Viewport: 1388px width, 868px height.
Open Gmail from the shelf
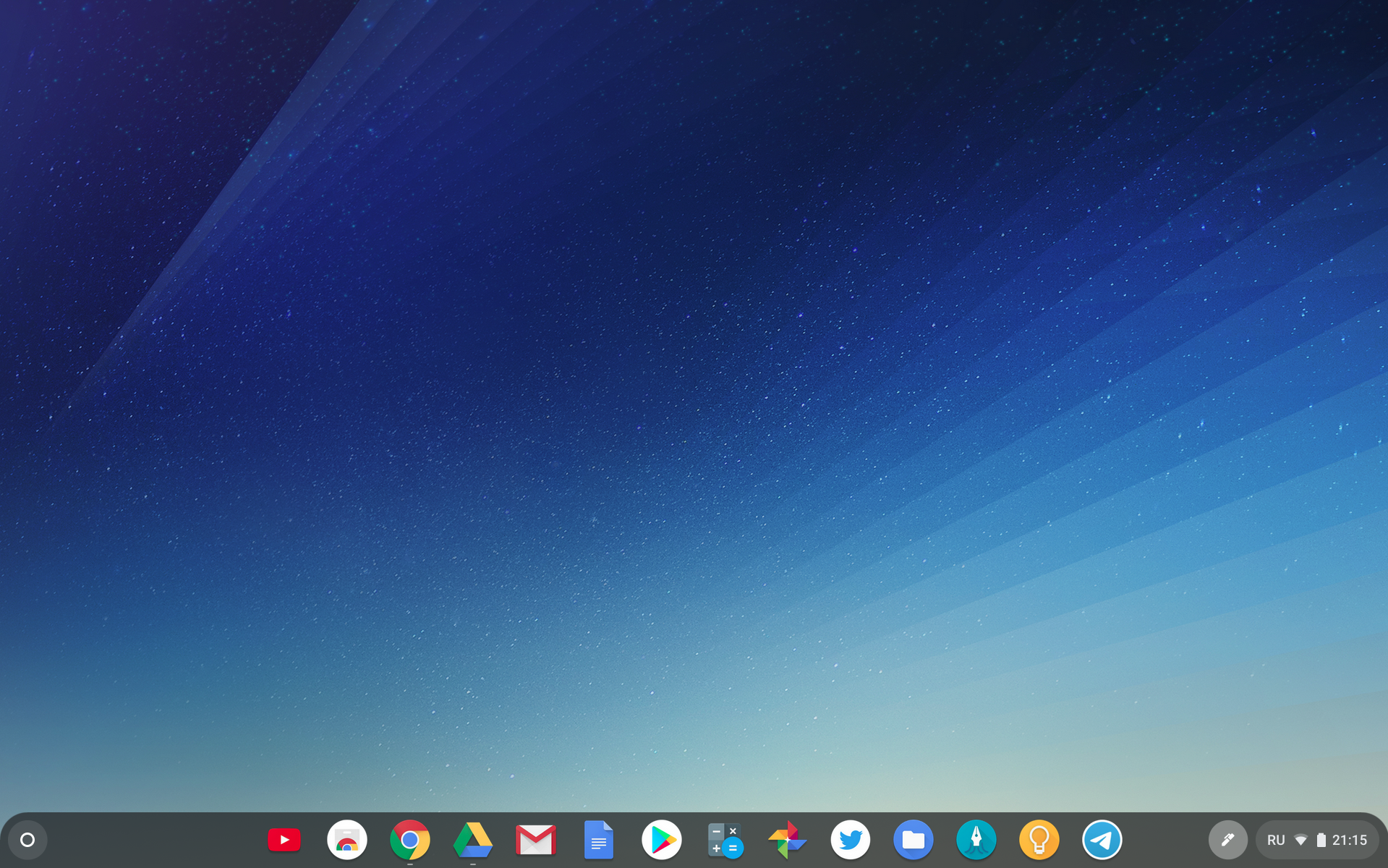pyautogui.click(x=536, y=840)
